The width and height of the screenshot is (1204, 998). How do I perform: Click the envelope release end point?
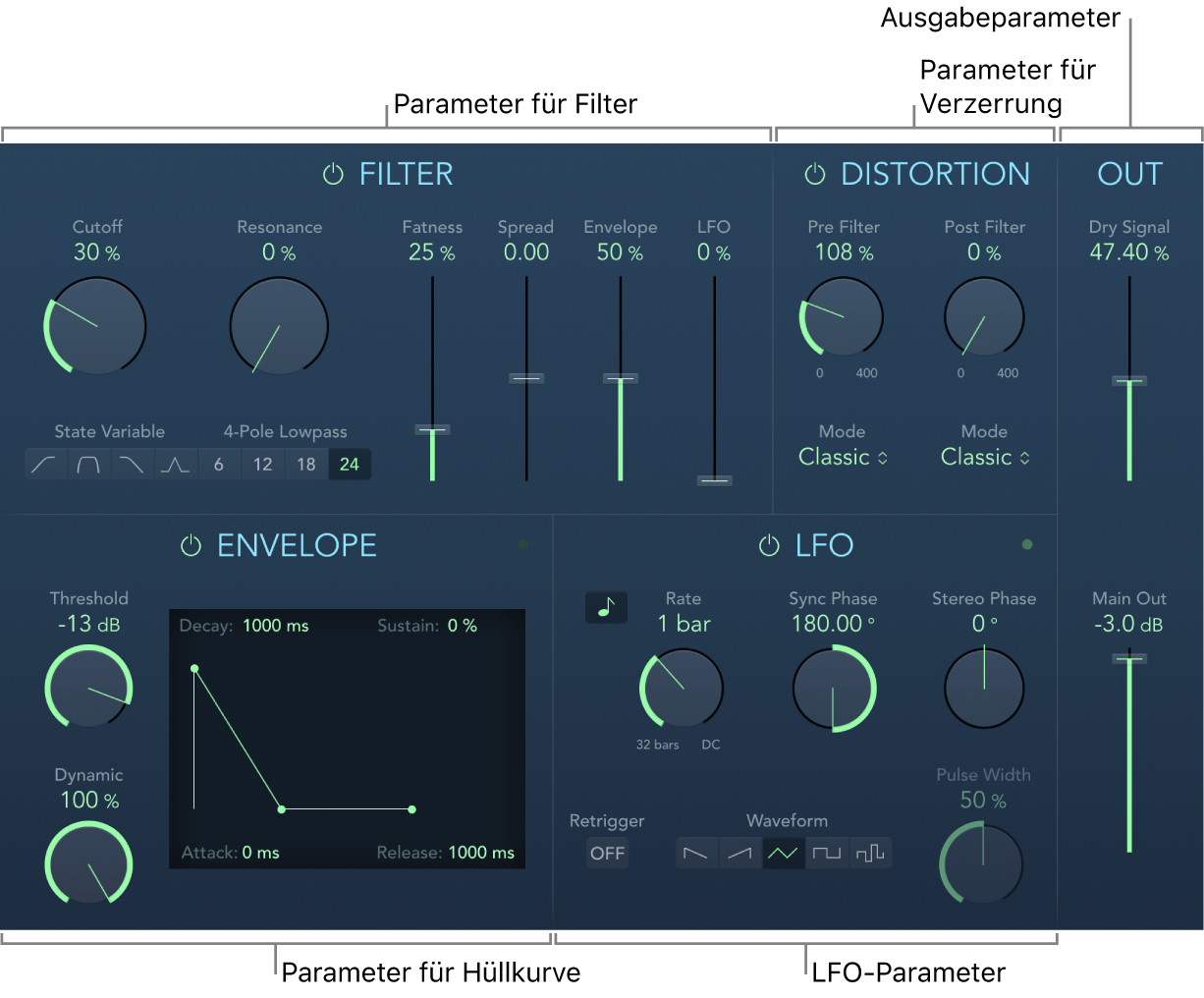(x=411, y=809)
